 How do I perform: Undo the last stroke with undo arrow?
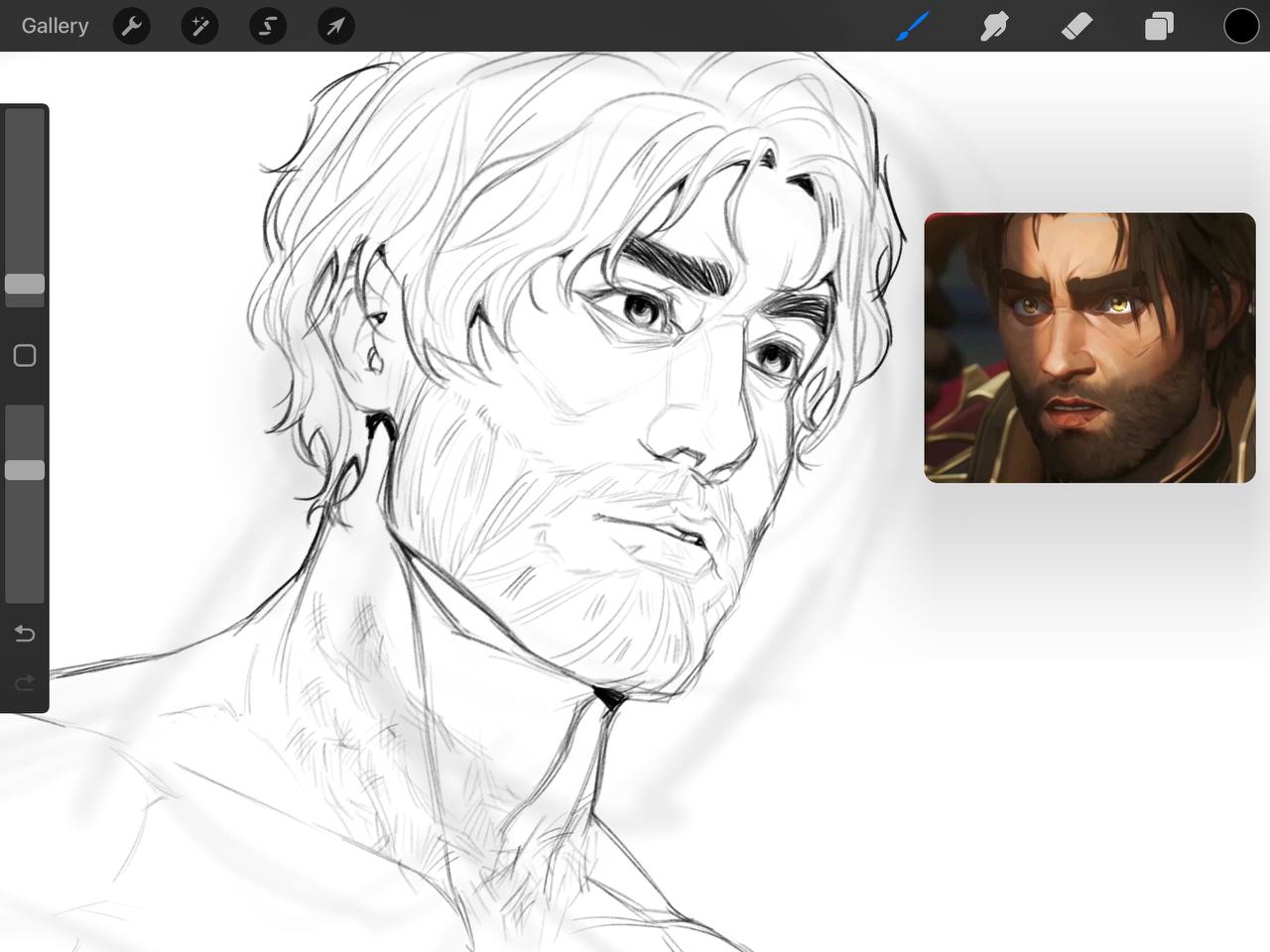pyautogui.click(x=25, y=634)
